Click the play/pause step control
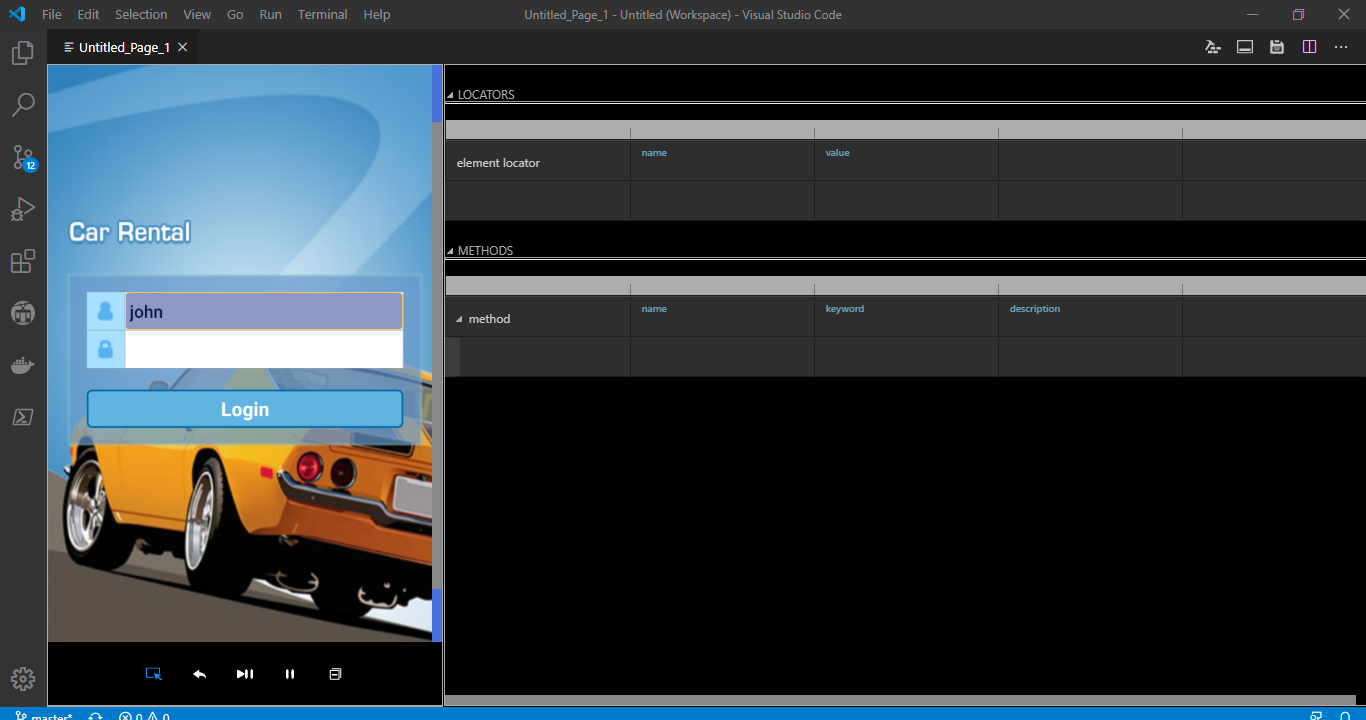This screenshot has width=1366, height=720. (x=245, y=674)
